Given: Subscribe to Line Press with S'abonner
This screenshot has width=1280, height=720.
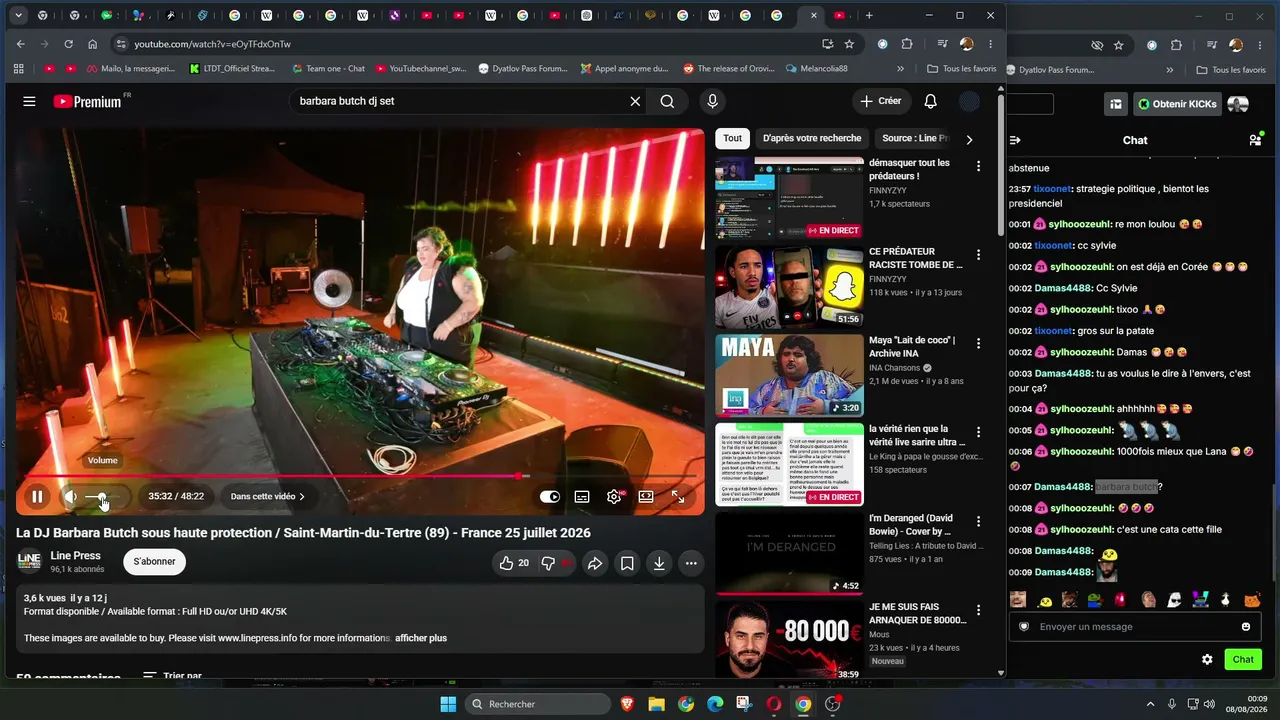Looking at the screenshot, I should (x=154, y=562).
